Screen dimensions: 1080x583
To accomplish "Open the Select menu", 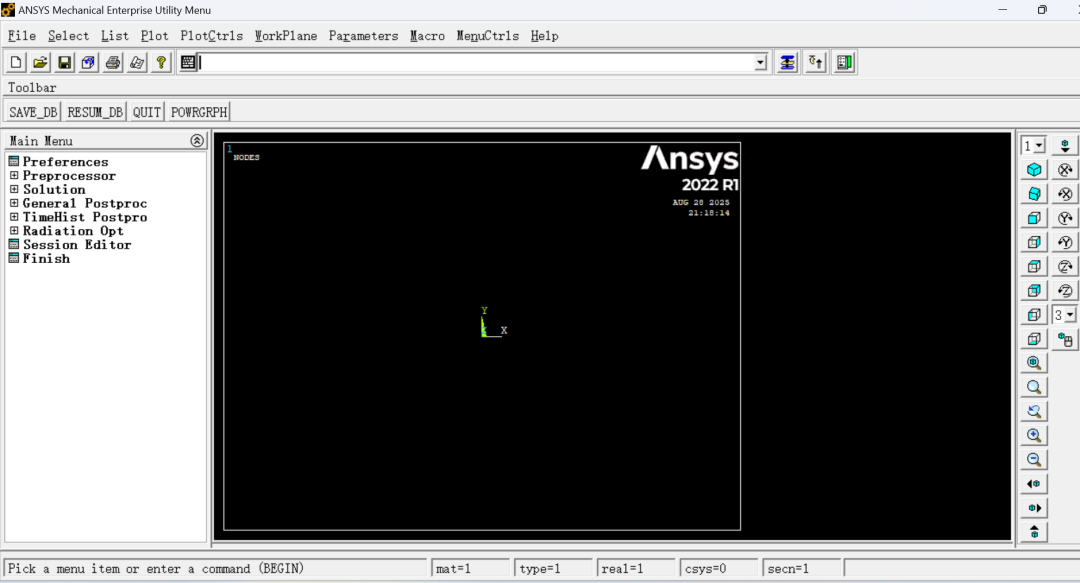I will click(x=68, y=36).
